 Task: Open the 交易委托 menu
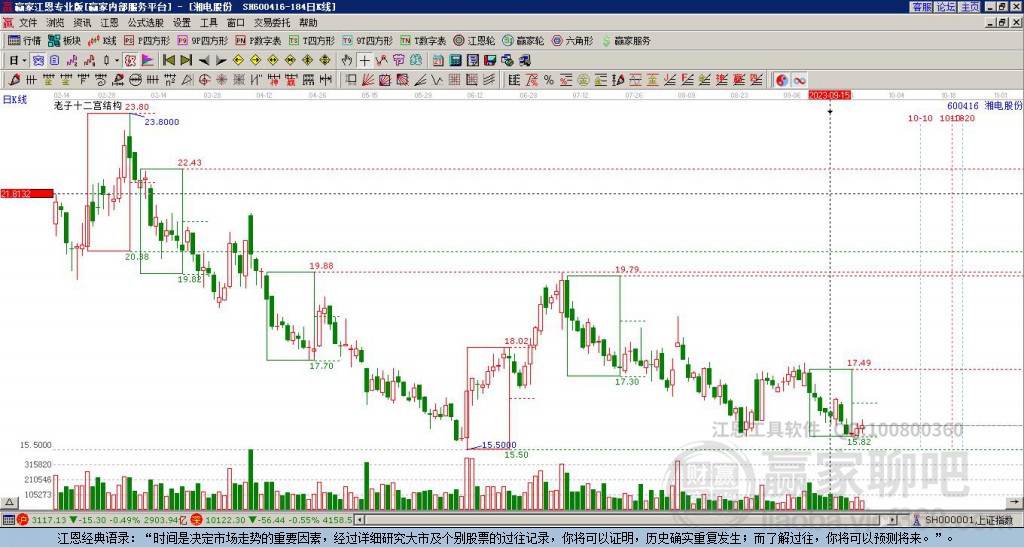click(x=272, y=23)
